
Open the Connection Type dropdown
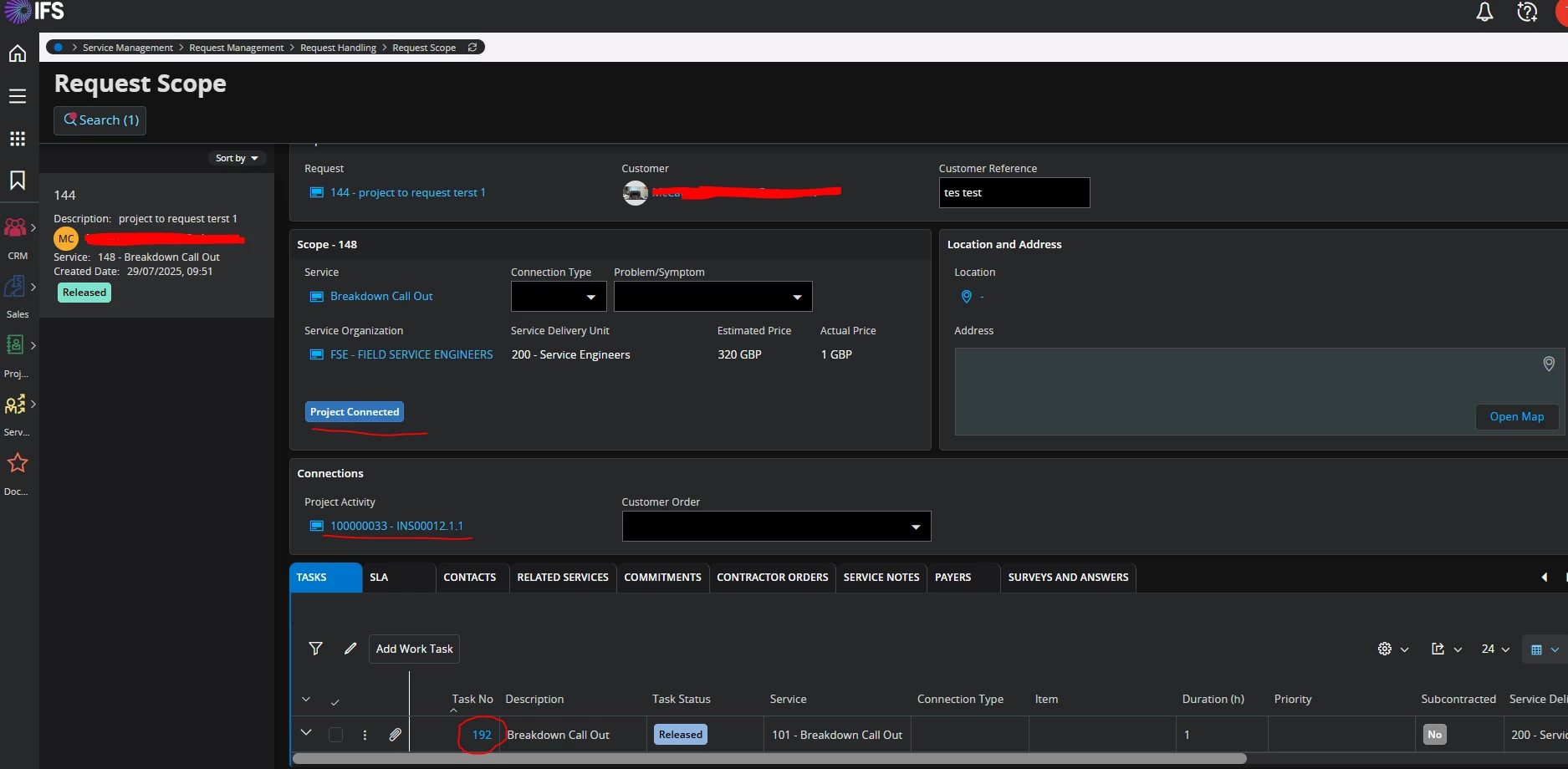click(559, 297)
